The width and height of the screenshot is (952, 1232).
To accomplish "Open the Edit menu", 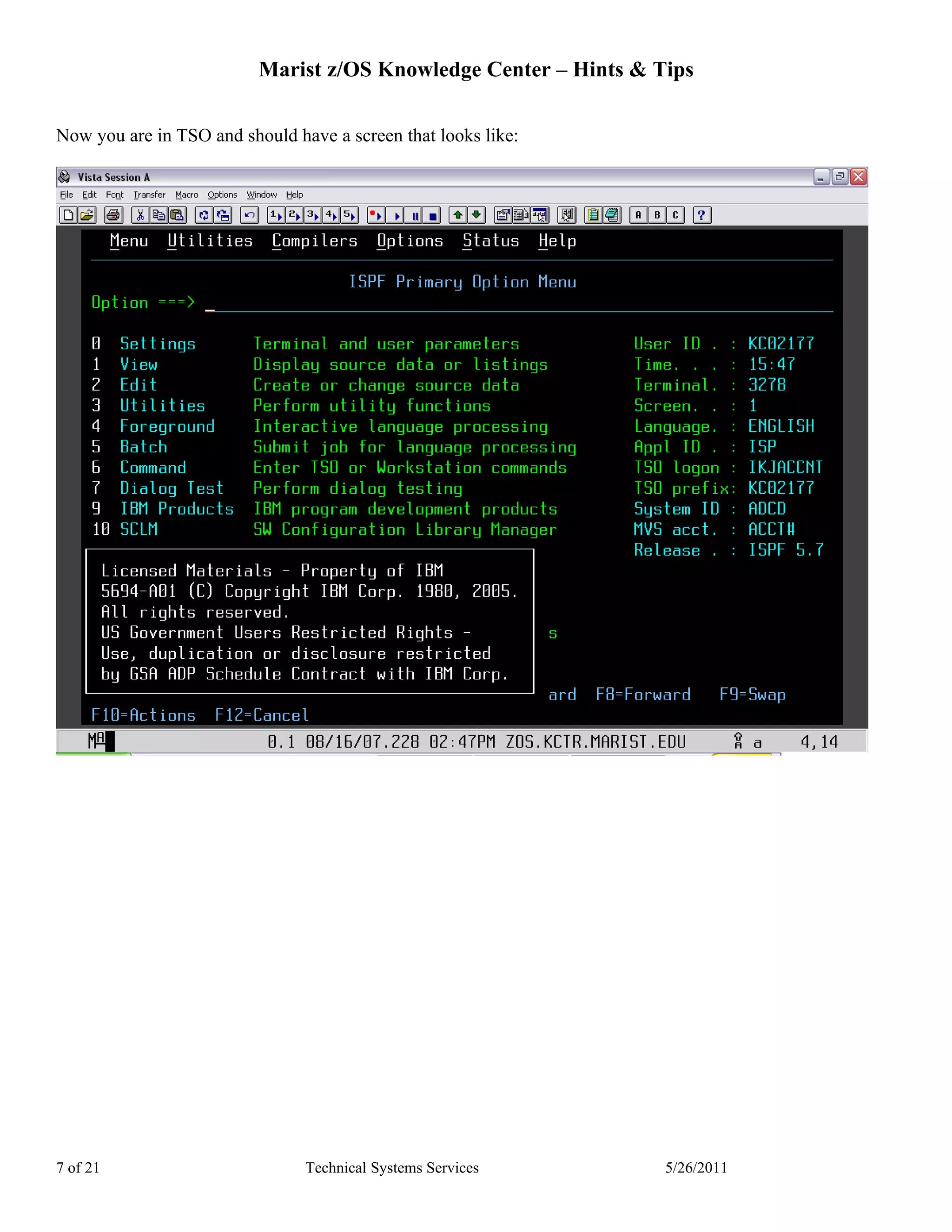I will pyautogui.click(x=89, y=195).
